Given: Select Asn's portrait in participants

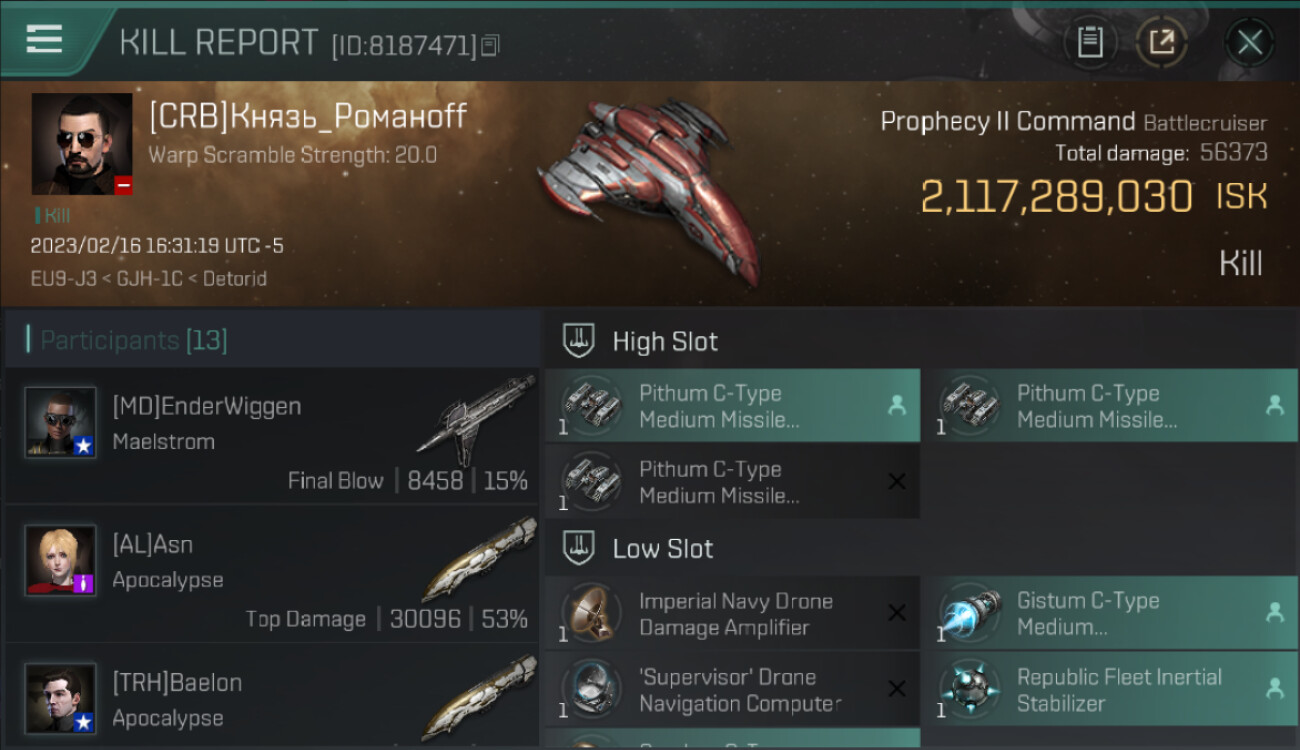Looking at the screenshot, I should click(x=61, y=560).
